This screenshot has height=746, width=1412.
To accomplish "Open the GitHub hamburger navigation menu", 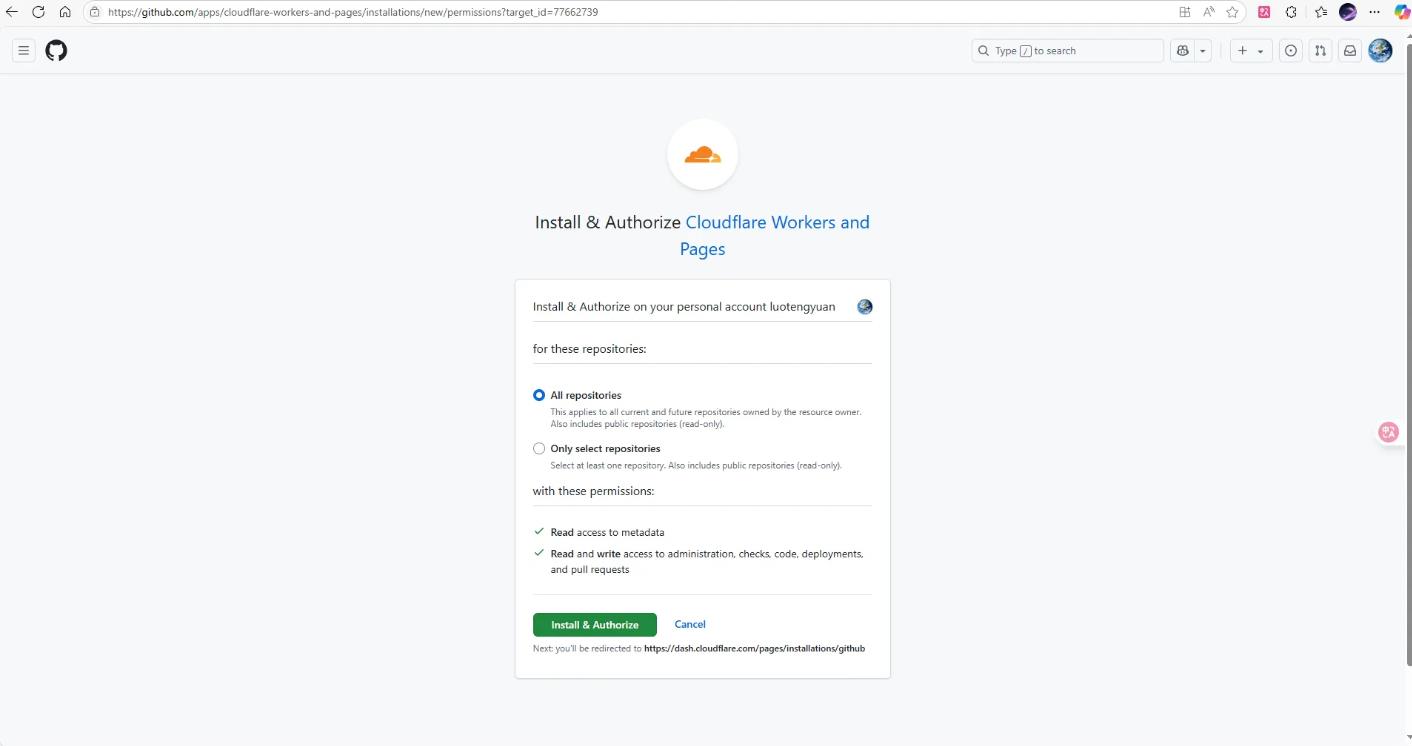I will click(x=24, y=50).
